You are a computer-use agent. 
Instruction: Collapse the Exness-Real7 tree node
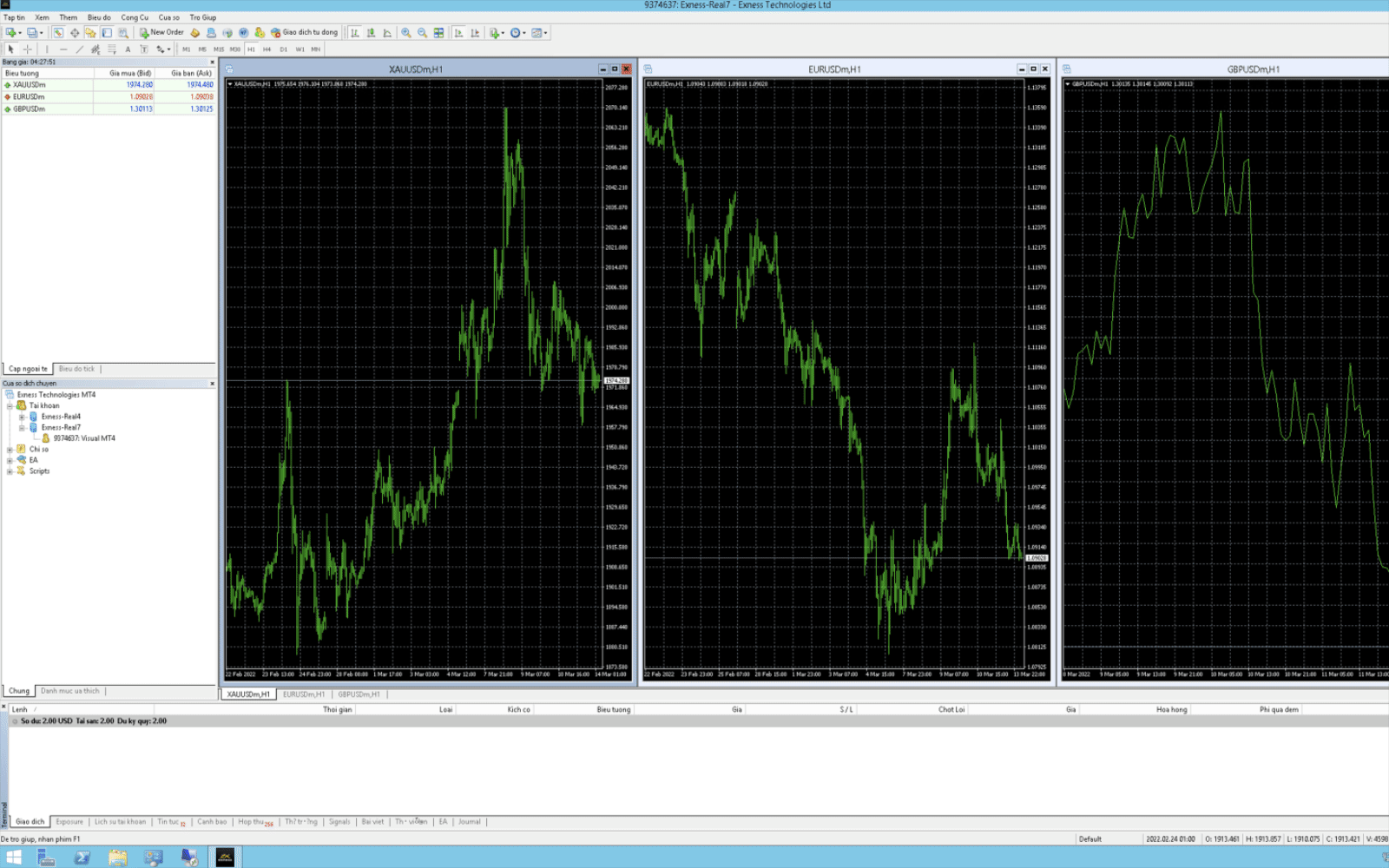click(x=22, y=427)
